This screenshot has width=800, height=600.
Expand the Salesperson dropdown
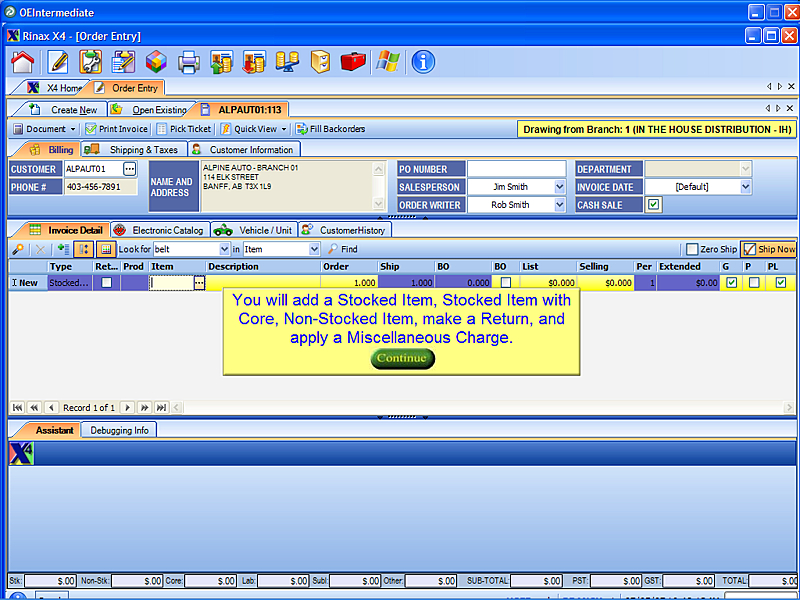[x=560, y=187]
